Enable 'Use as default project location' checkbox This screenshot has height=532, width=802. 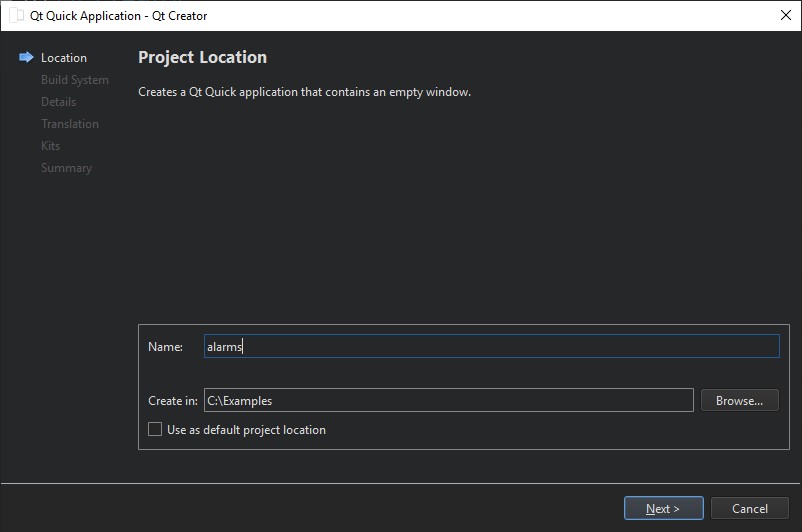pyautogui.click(x=155, y=430)
